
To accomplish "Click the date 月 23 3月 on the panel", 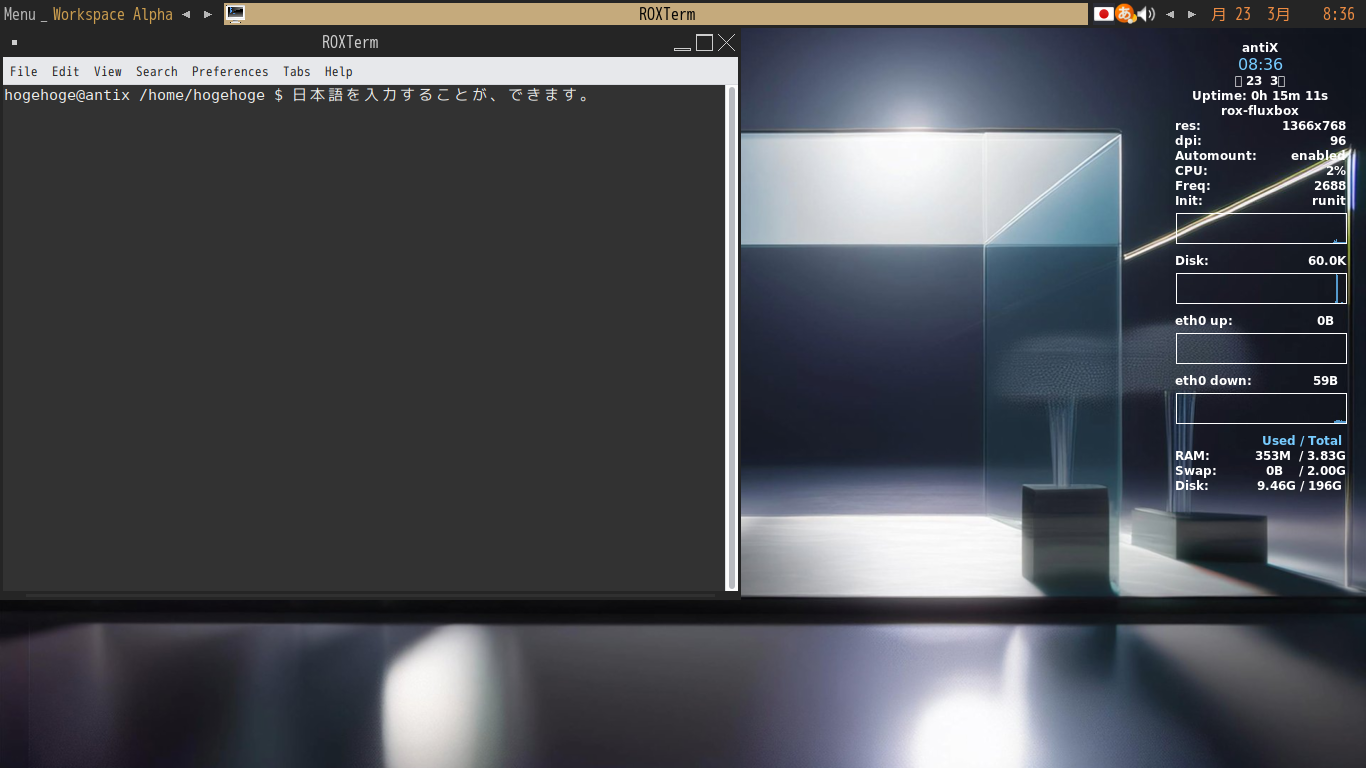I will click(1251, 14).
